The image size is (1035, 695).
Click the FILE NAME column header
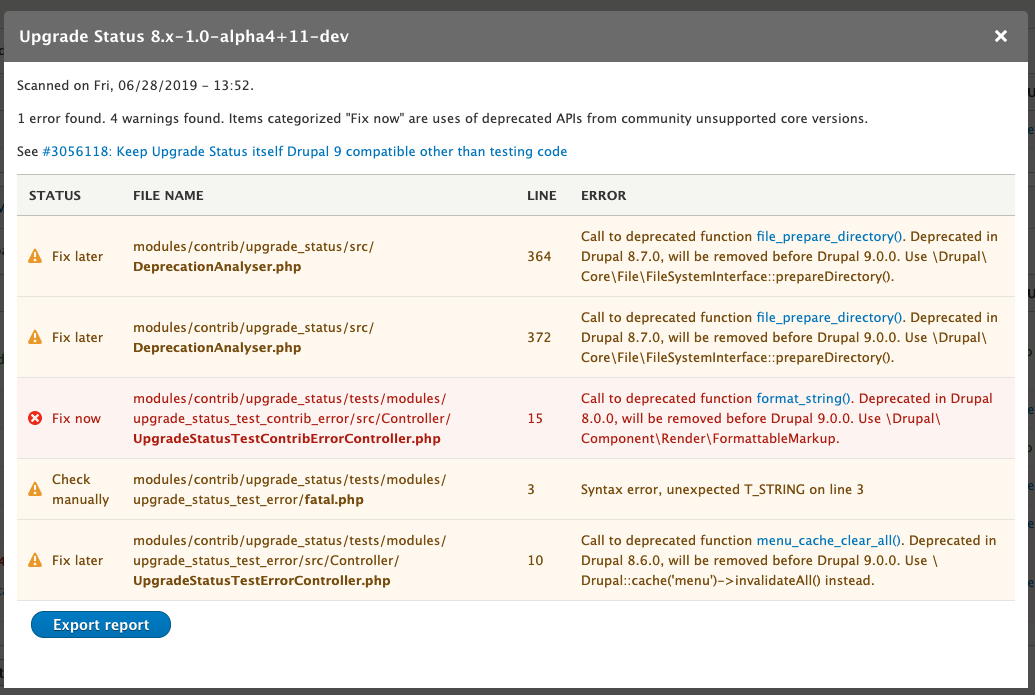pyautogui.click(x=168, y=195)
